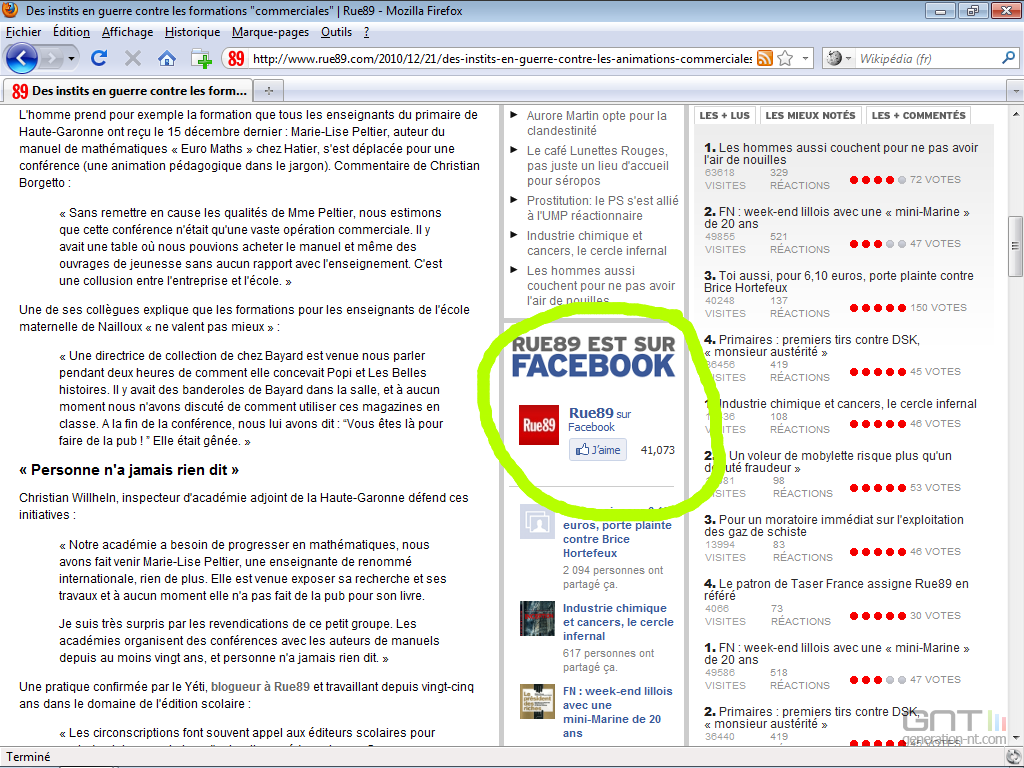Click the Rue89 Facebook page logo
The width and height of the screenshot is (1024, 768).
pyautogui.click(x=539, y=425)
